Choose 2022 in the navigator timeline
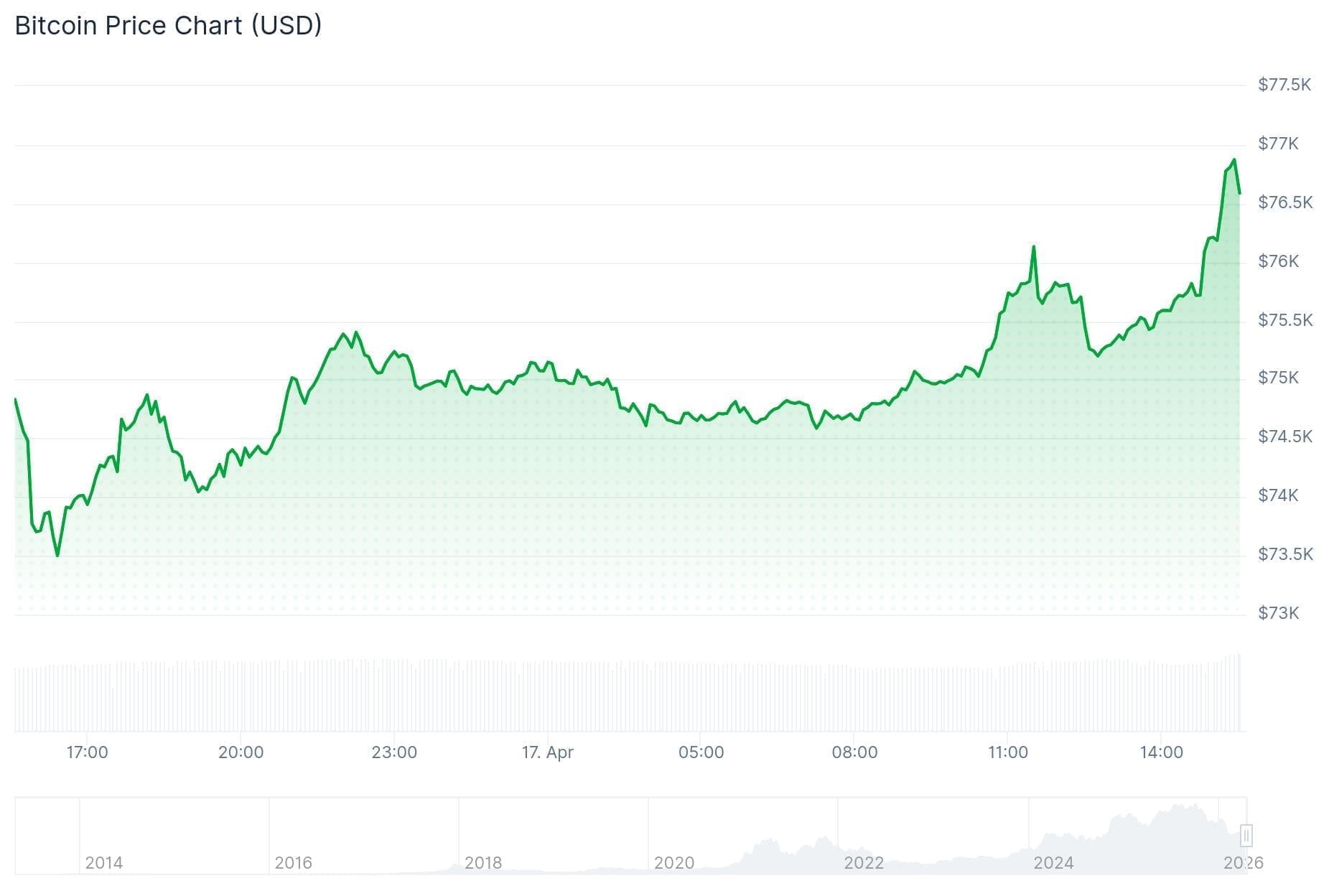The height and width of the screenshot is (896, 1329). [x=863, y=863]
